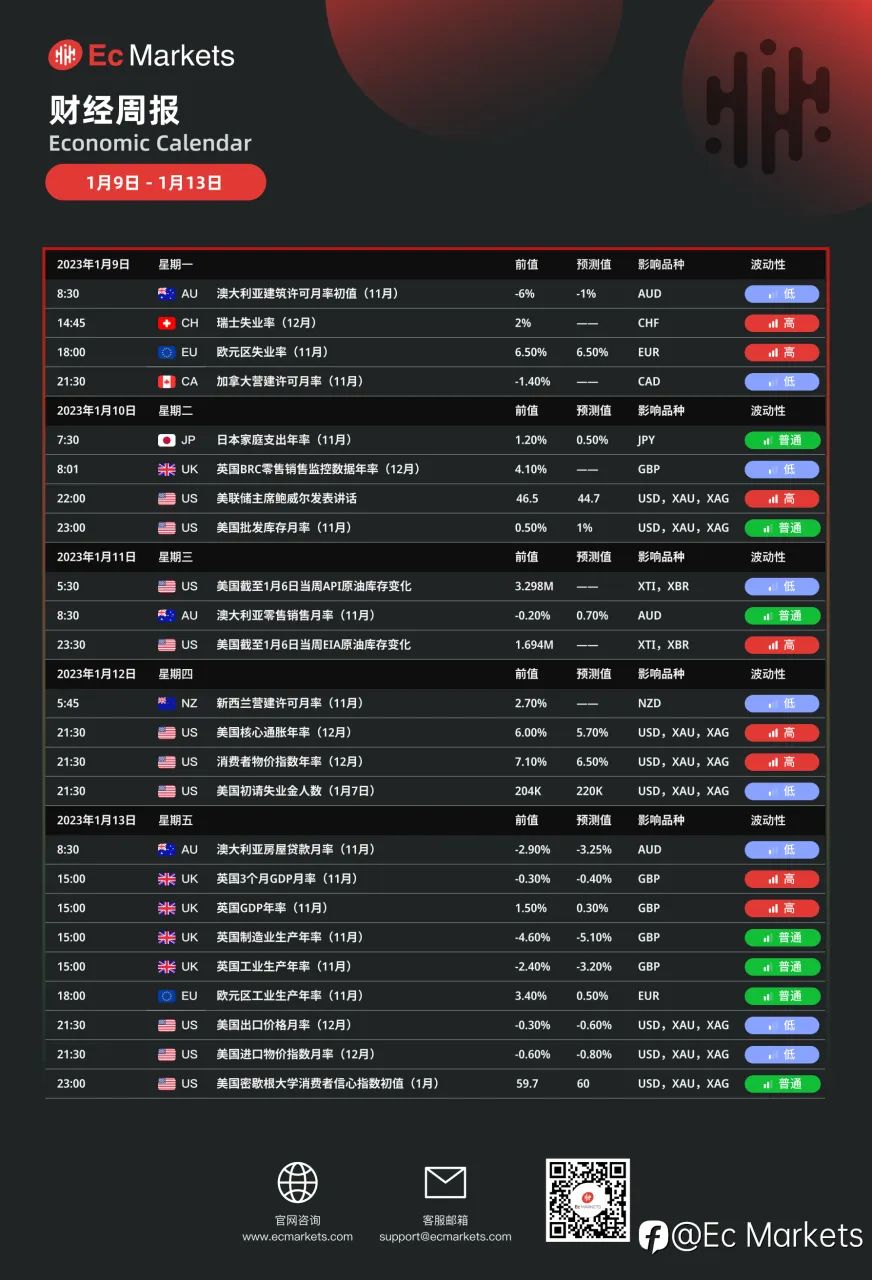Click the US flag in 美国密歇根大学消费者信心指数 row

(166, 1083)
